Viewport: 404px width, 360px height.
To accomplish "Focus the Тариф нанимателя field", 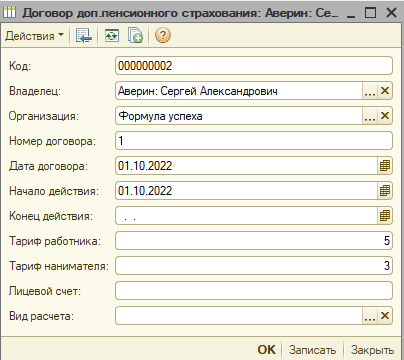I will [254, 266].
